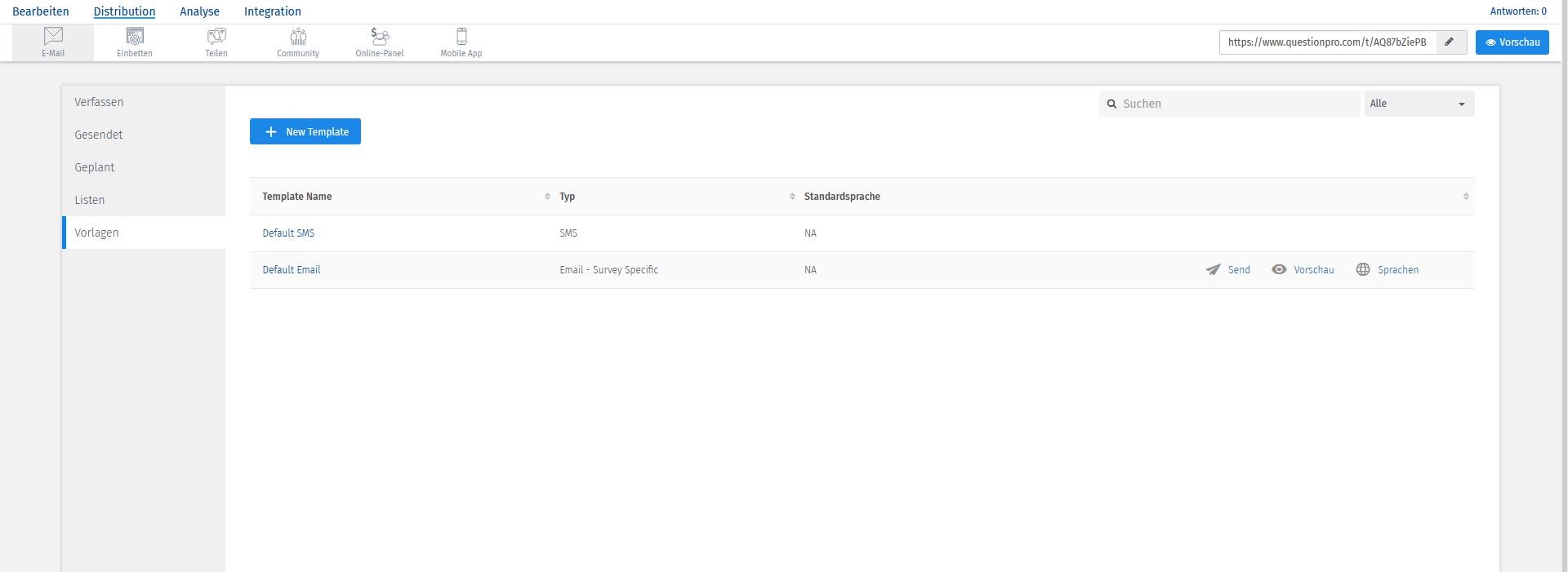
Task: Sort by Template Name column arrows
Action: point(547,197)
